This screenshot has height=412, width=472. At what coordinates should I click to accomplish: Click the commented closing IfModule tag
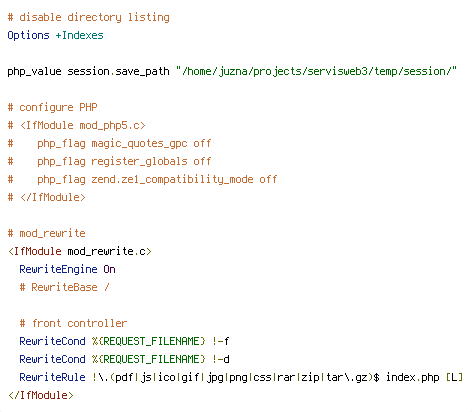point(46,197)
